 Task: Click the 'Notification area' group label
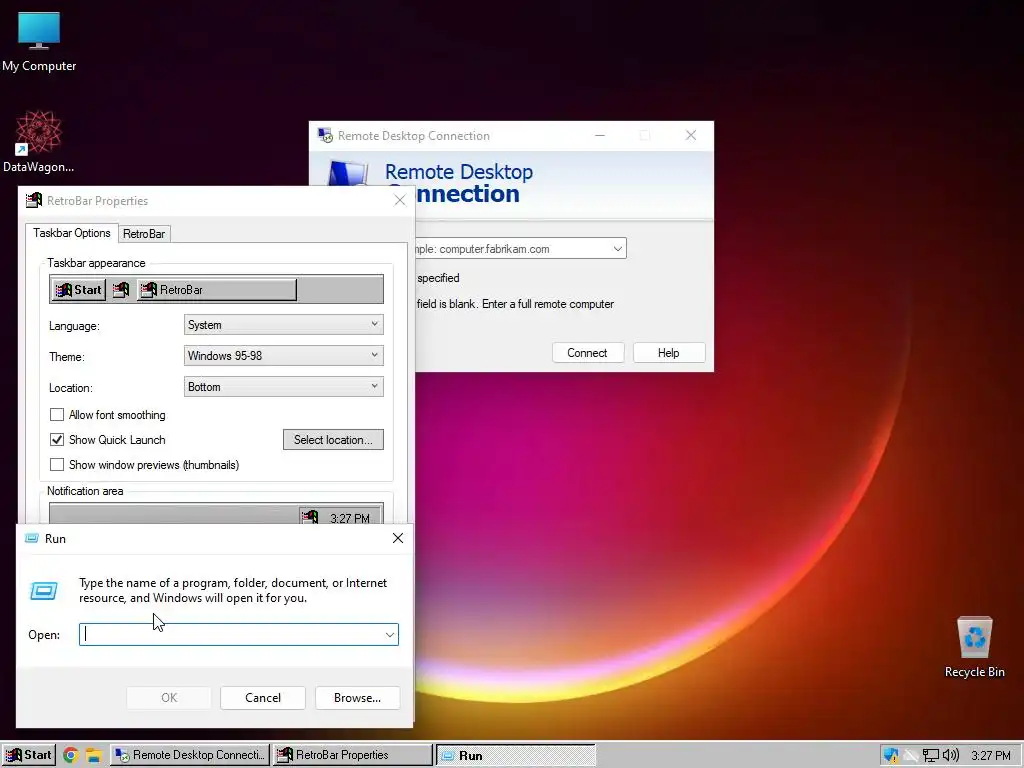click(85, 490)
